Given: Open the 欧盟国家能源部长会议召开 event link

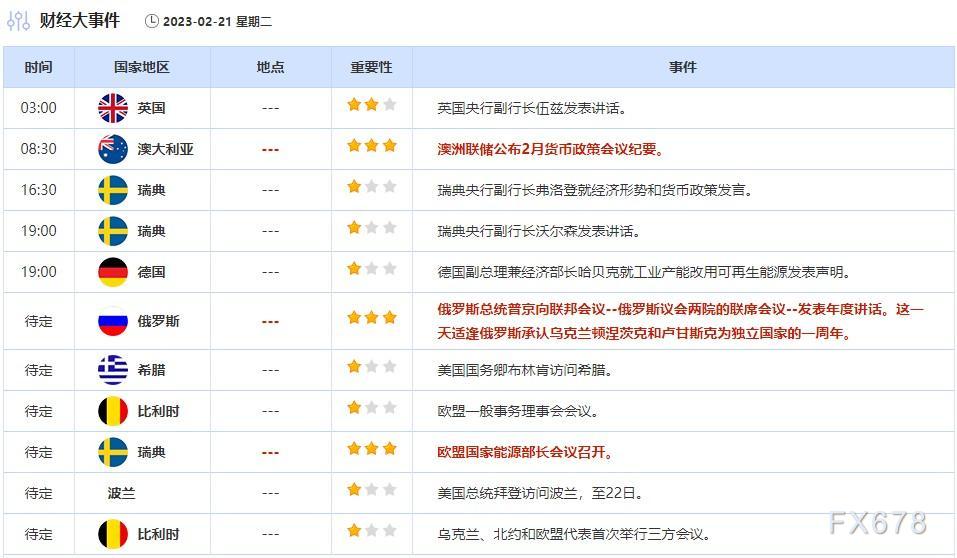Looking at the screenshot, I should point(525,452).
